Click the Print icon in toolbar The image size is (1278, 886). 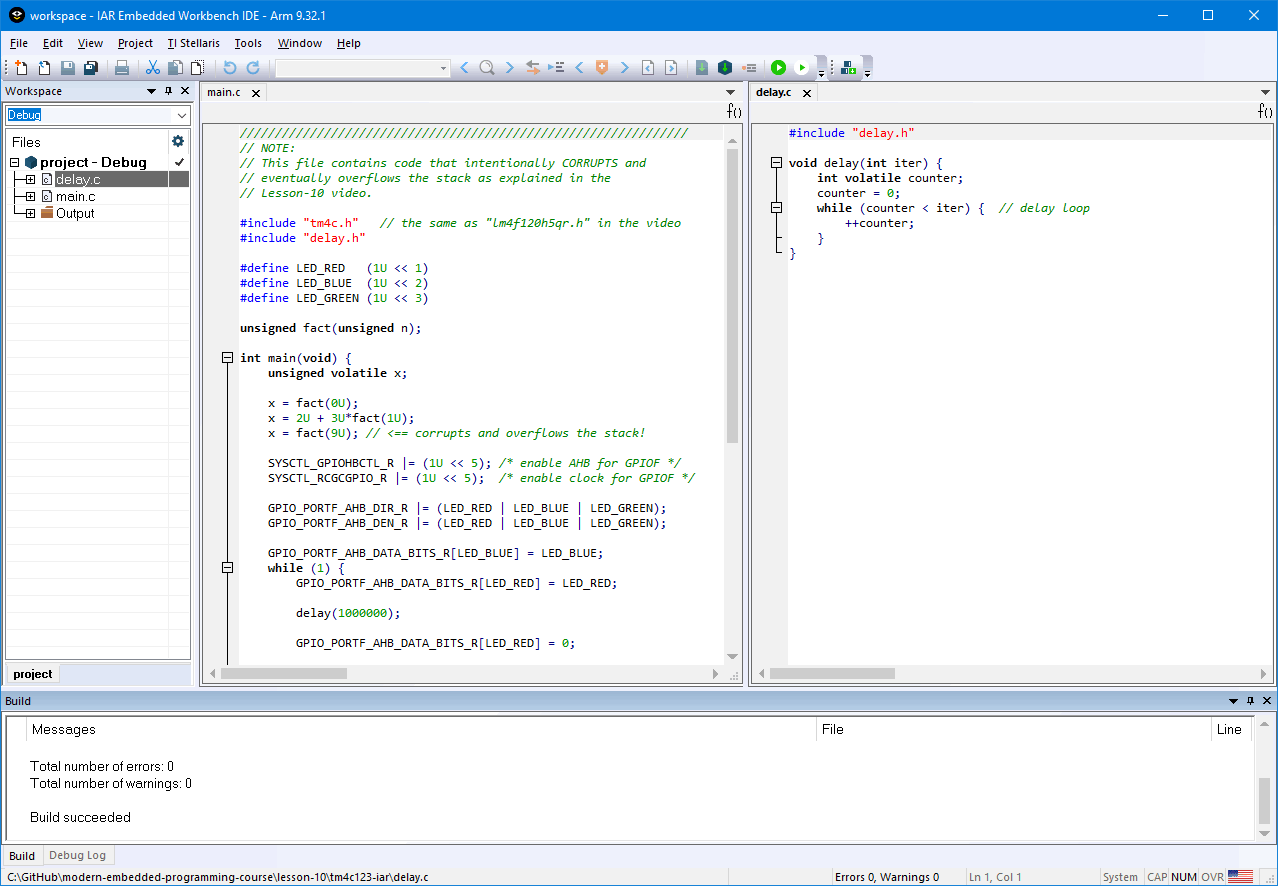tap(122, 68)
